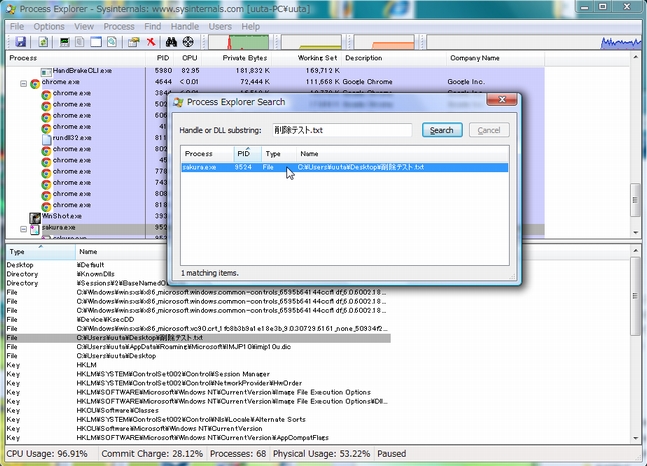
Task: Sort search results by PID column
Action: click(x=248, y=154)
